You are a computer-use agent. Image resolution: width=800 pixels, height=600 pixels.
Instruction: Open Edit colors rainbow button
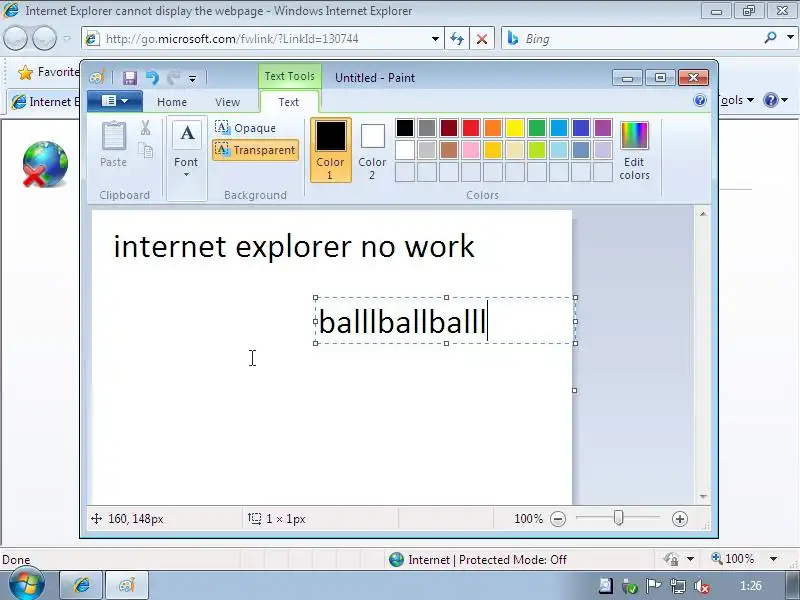634,150
